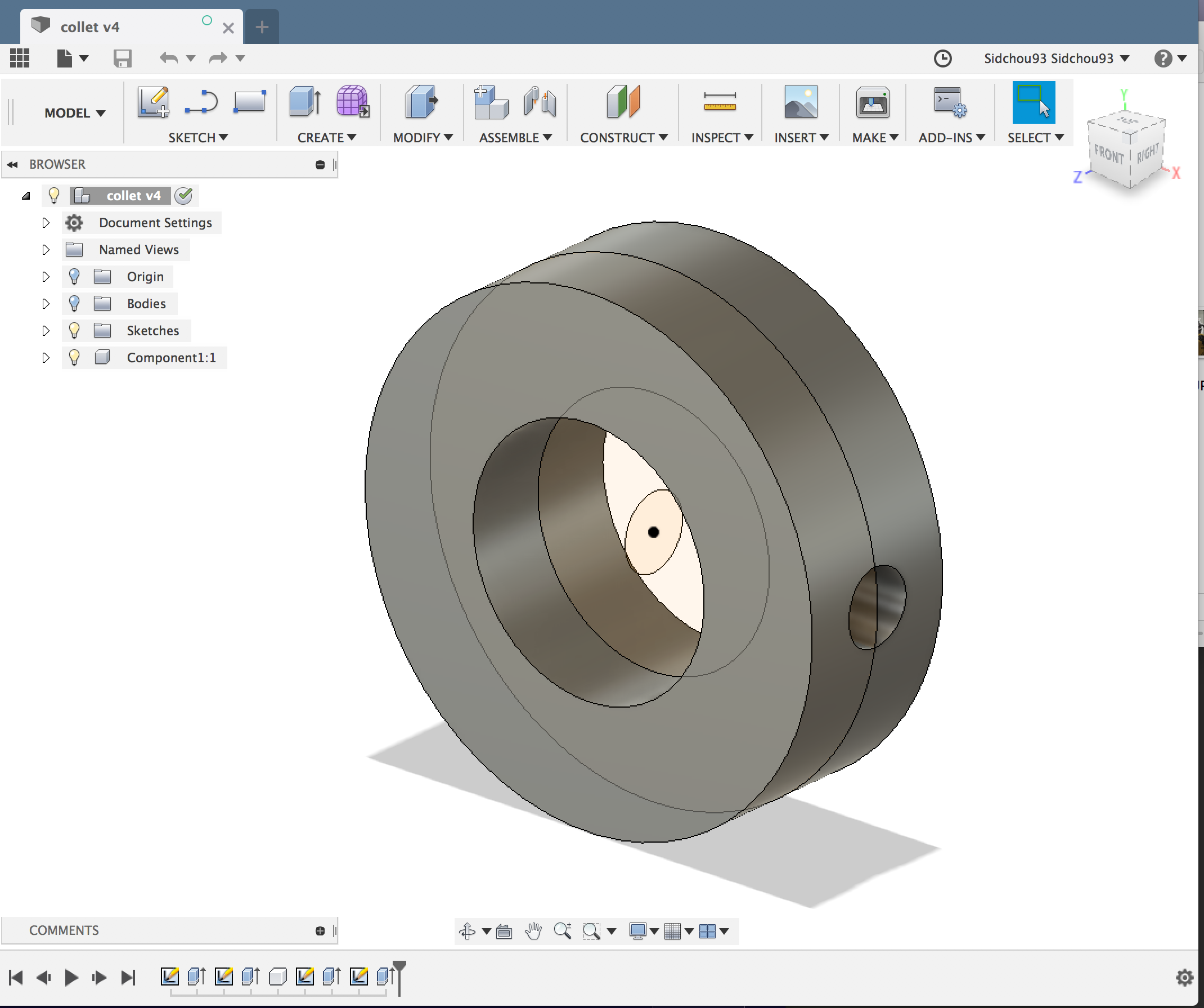This screenshot has height=1008, width=1204.
Task: Click the timeline end marker
Action: [x=399, y=978]
